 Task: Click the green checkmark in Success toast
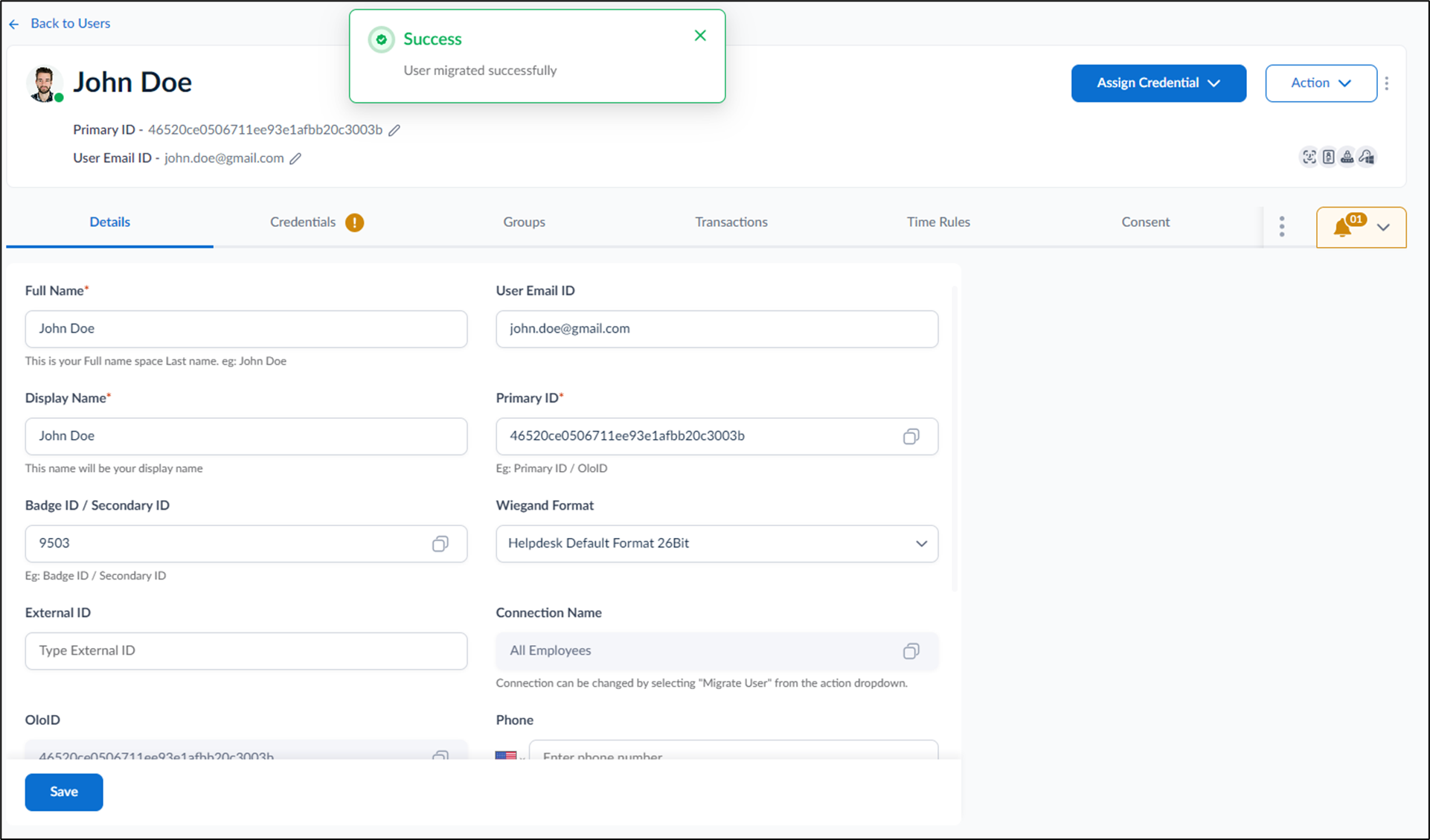click(x=382, y=39)
